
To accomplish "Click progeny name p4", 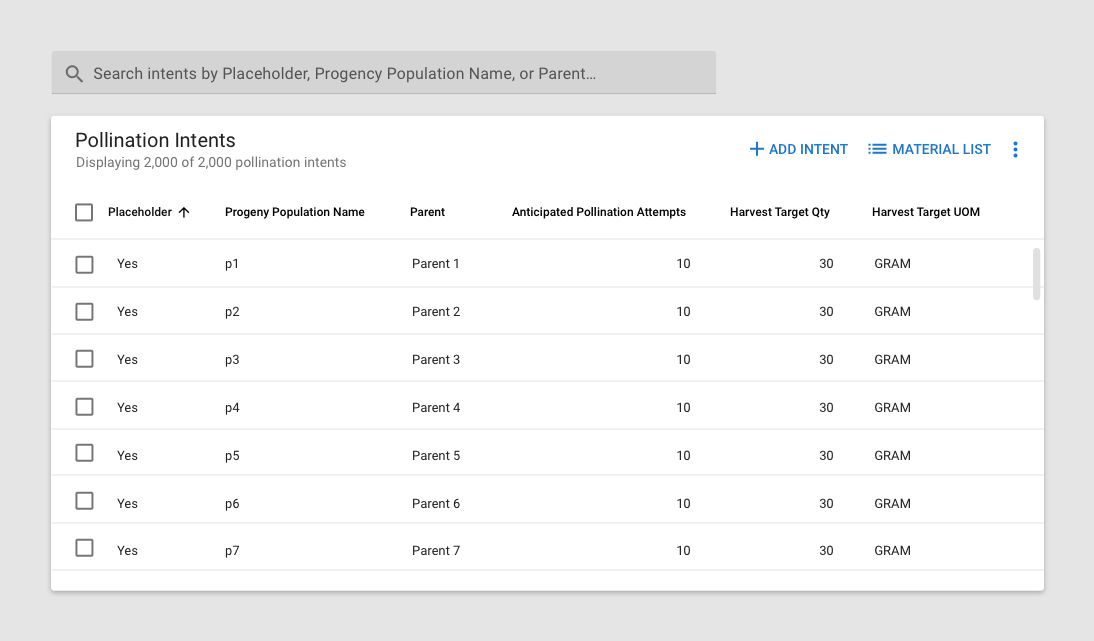I will pos(232,409).
